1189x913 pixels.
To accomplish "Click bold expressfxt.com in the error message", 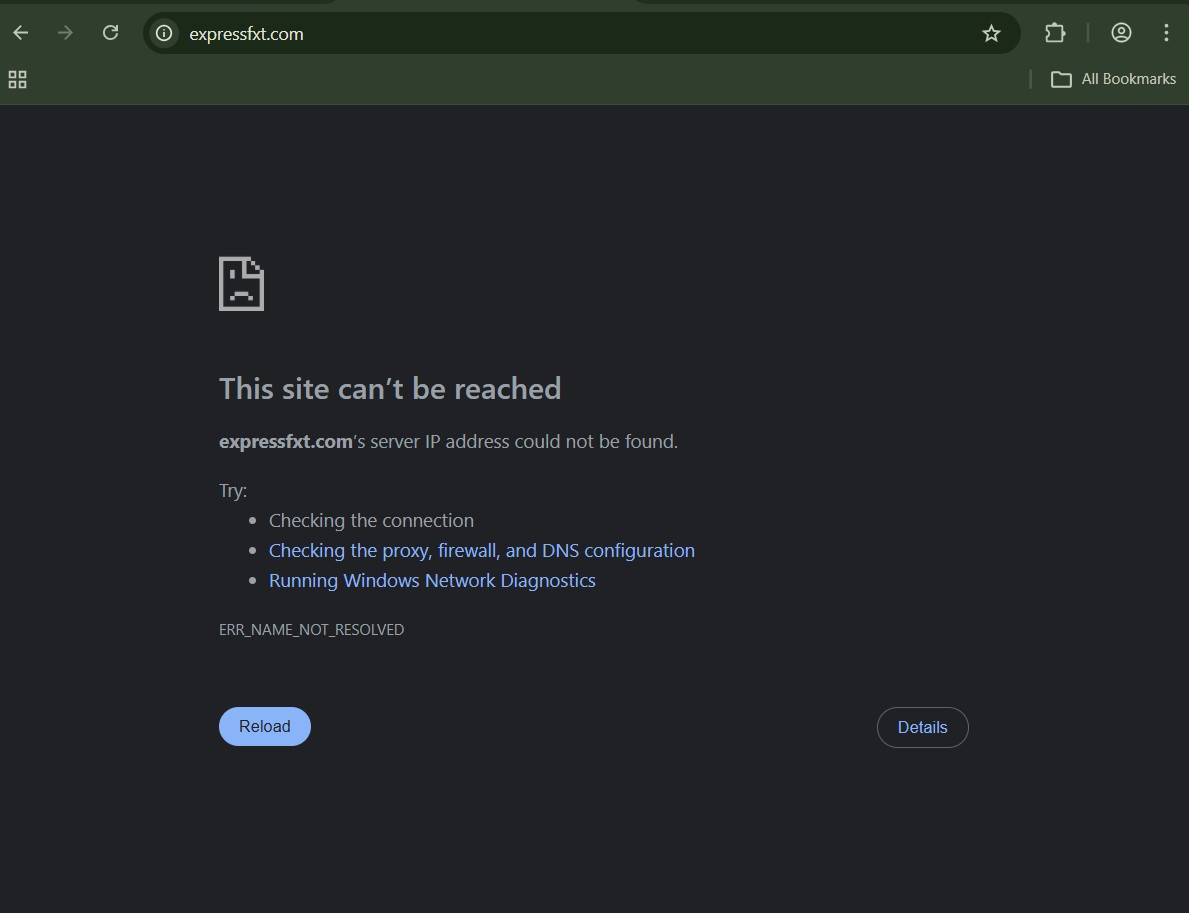I will (x=285, y=441).
